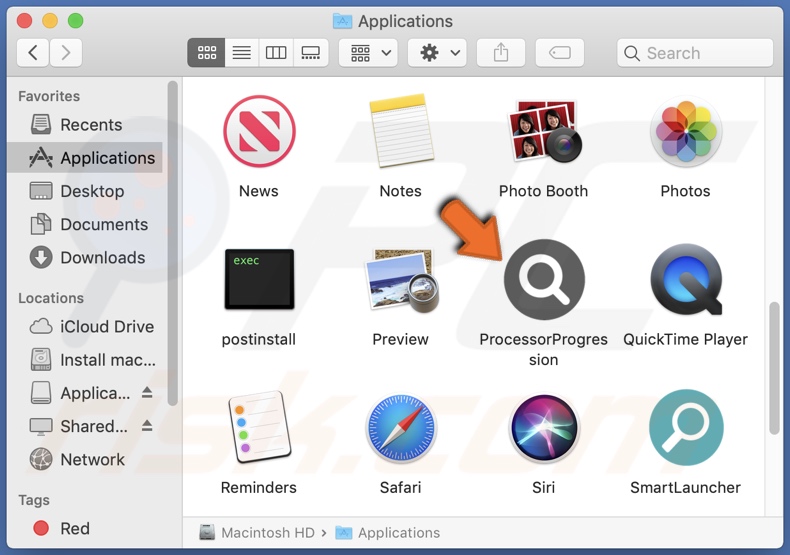Viewport: 790px width, 555px height.
Task: Select Applications in the sidebar
Action: pos(85,158)
